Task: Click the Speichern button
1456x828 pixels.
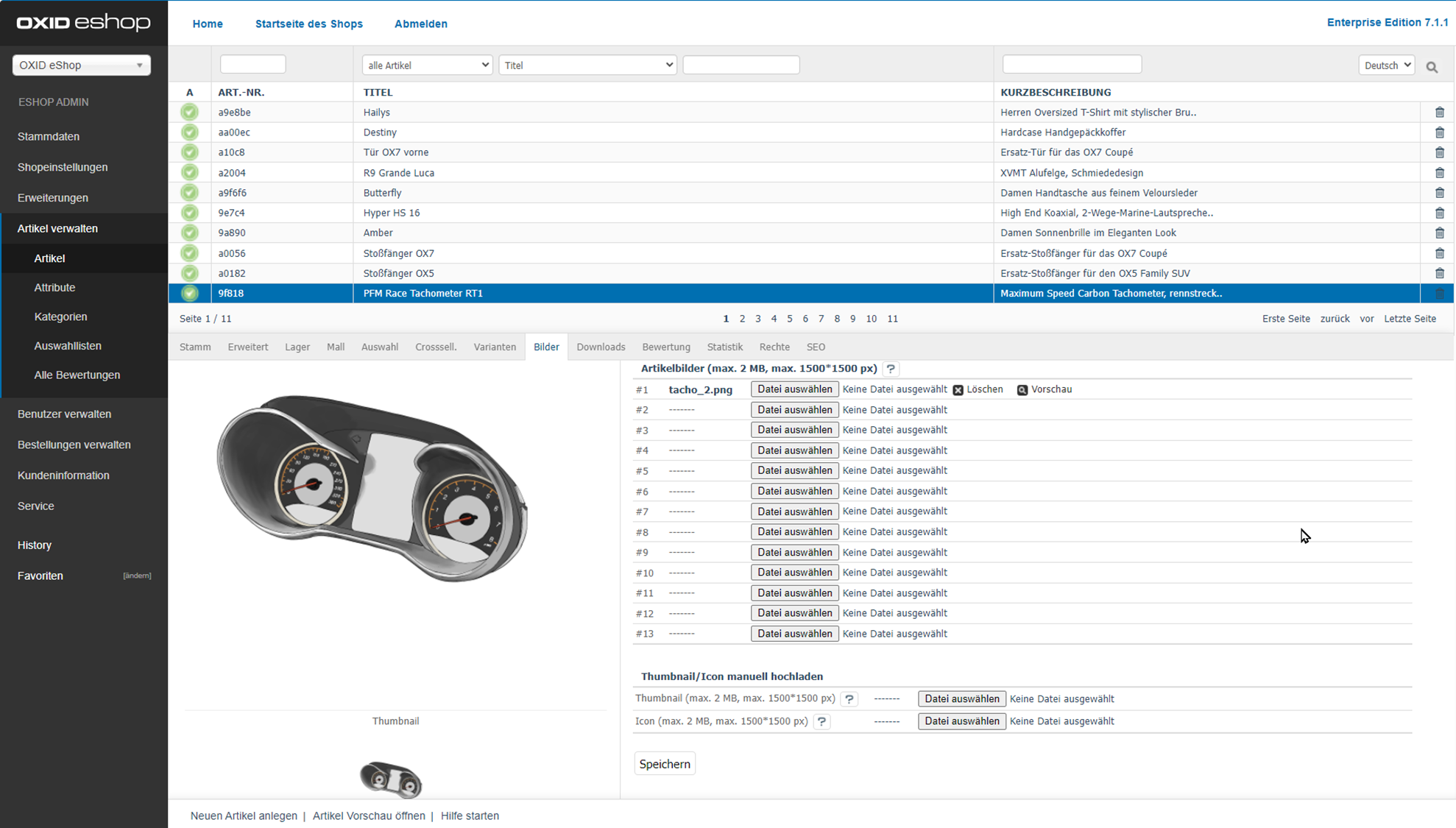Action: 664,764
